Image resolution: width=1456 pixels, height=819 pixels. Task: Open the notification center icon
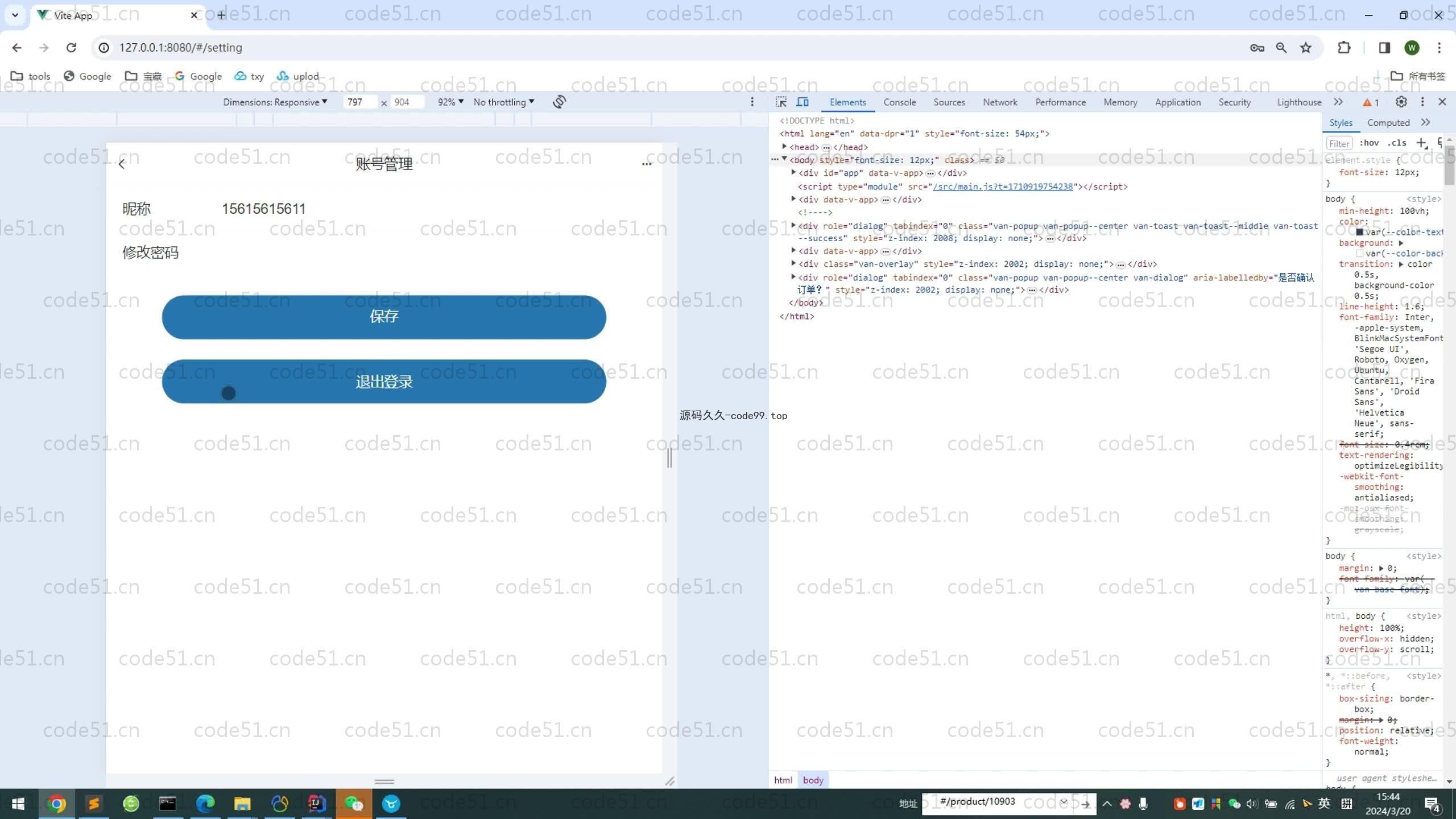[x=1432, y=804]
